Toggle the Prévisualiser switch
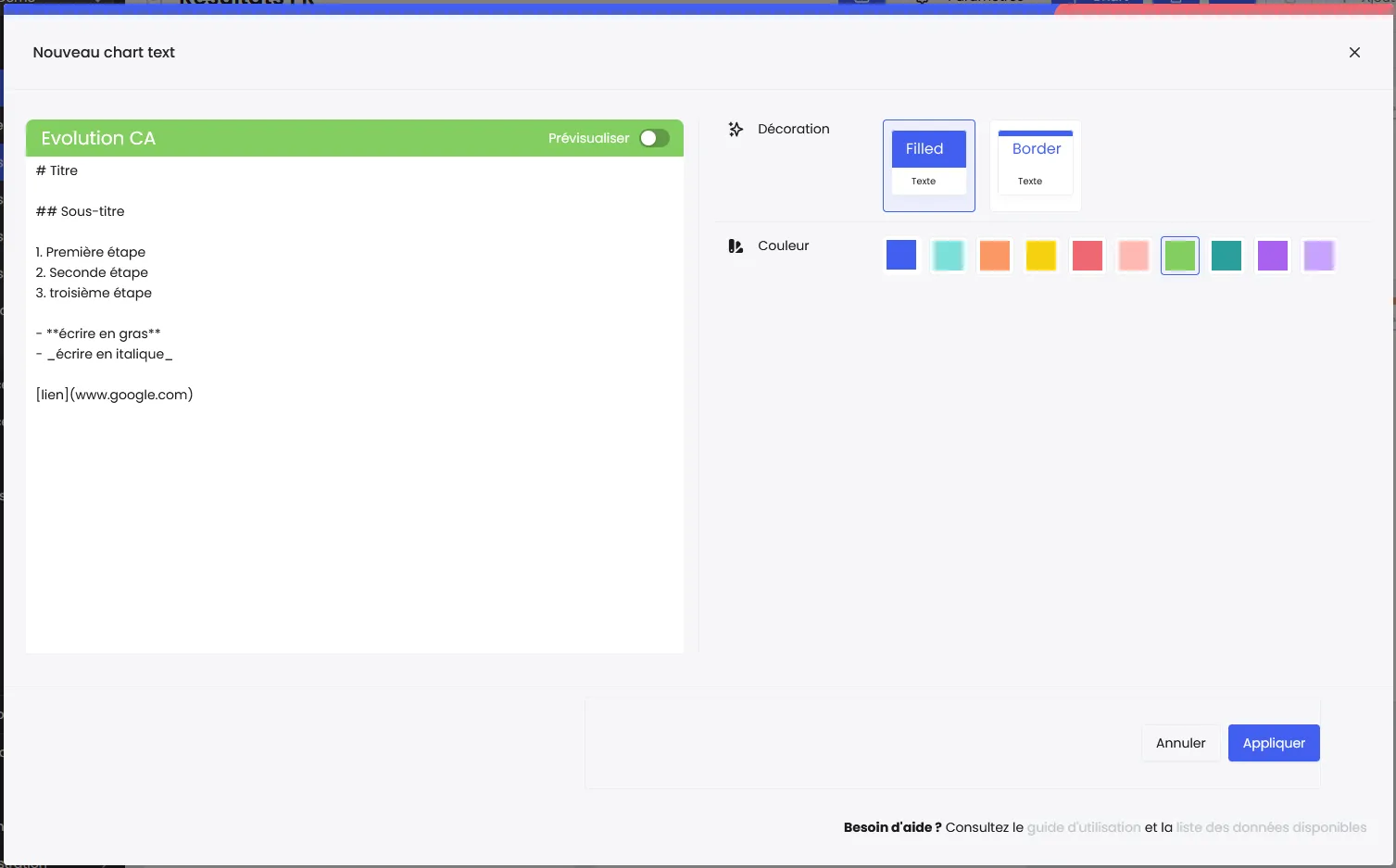 click(654, 138)
